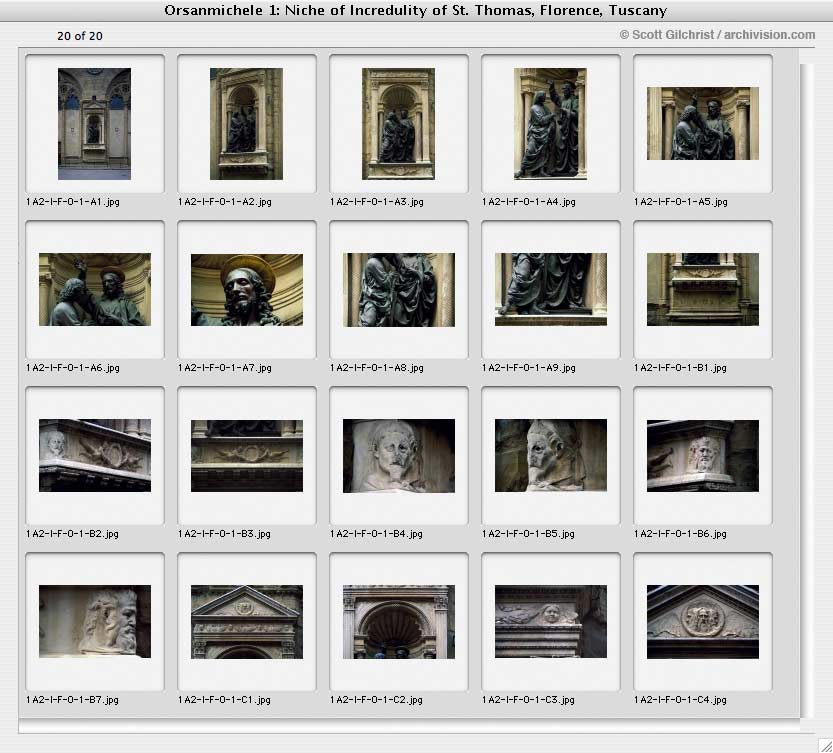Click filename label 1A2-I-F-O-1-C4.jpg
The height and width of the screenshot is (753, 833).
pyautogui.click(x=681, y=700)
